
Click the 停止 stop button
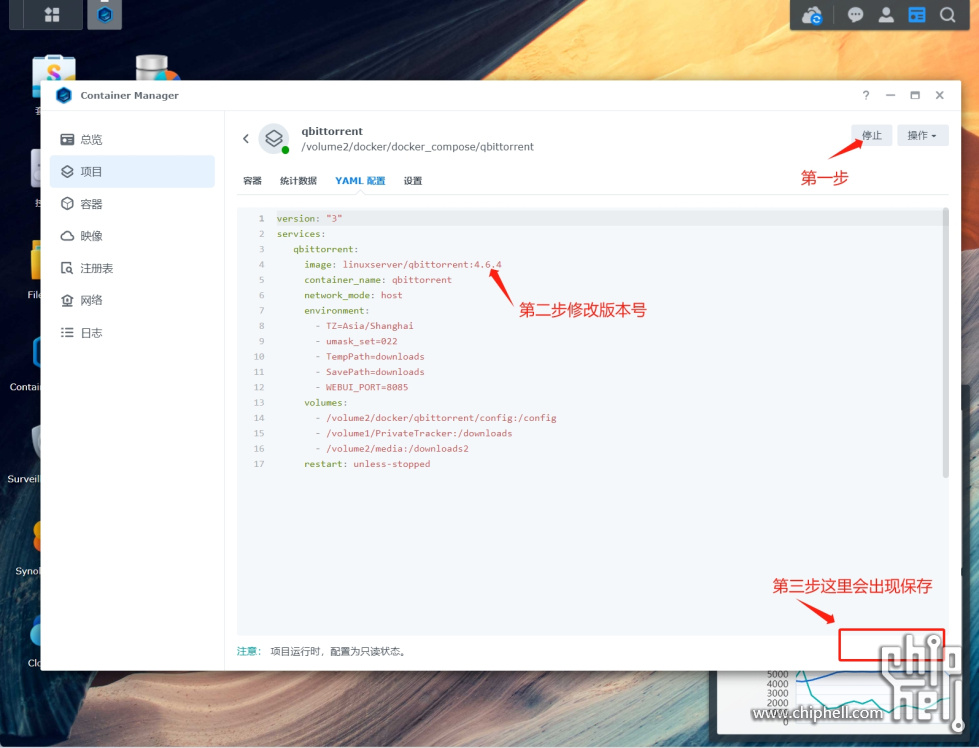coord(872,135)
